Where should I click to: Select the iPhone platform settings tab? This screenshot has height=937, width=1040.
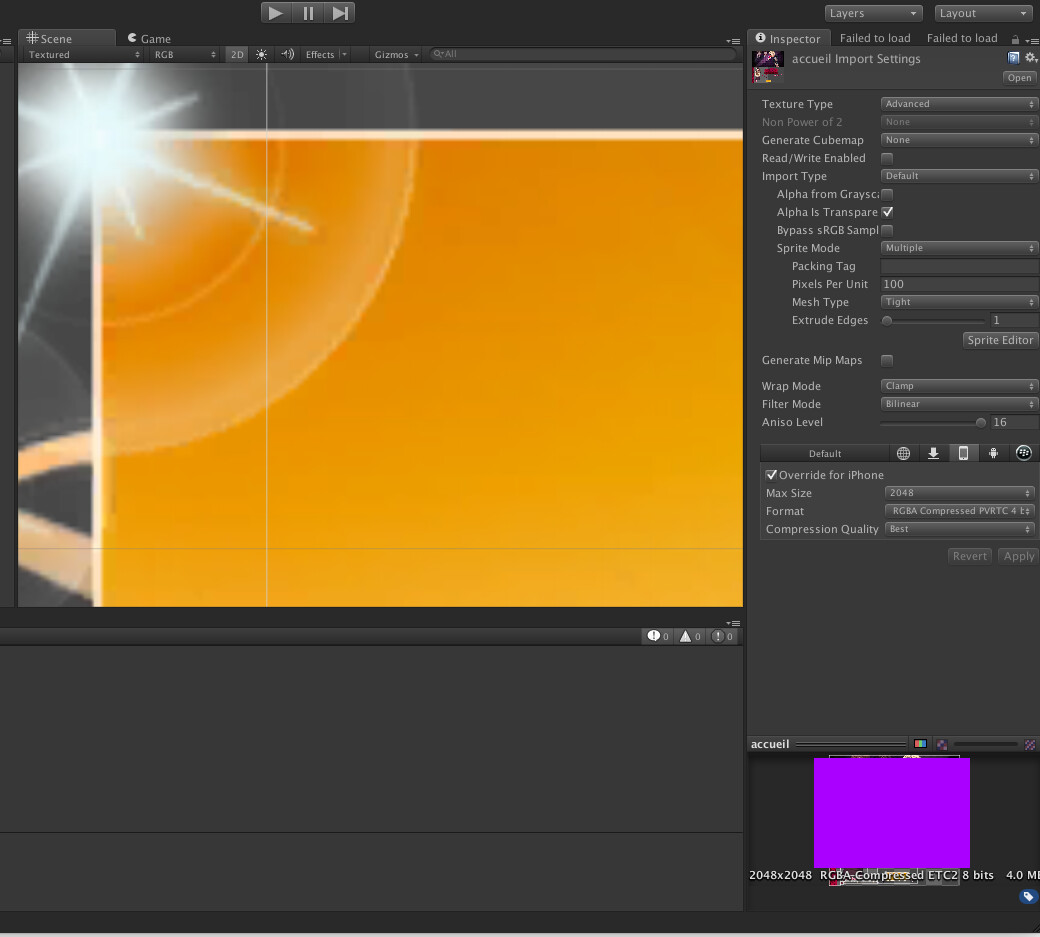coord(963,453)
